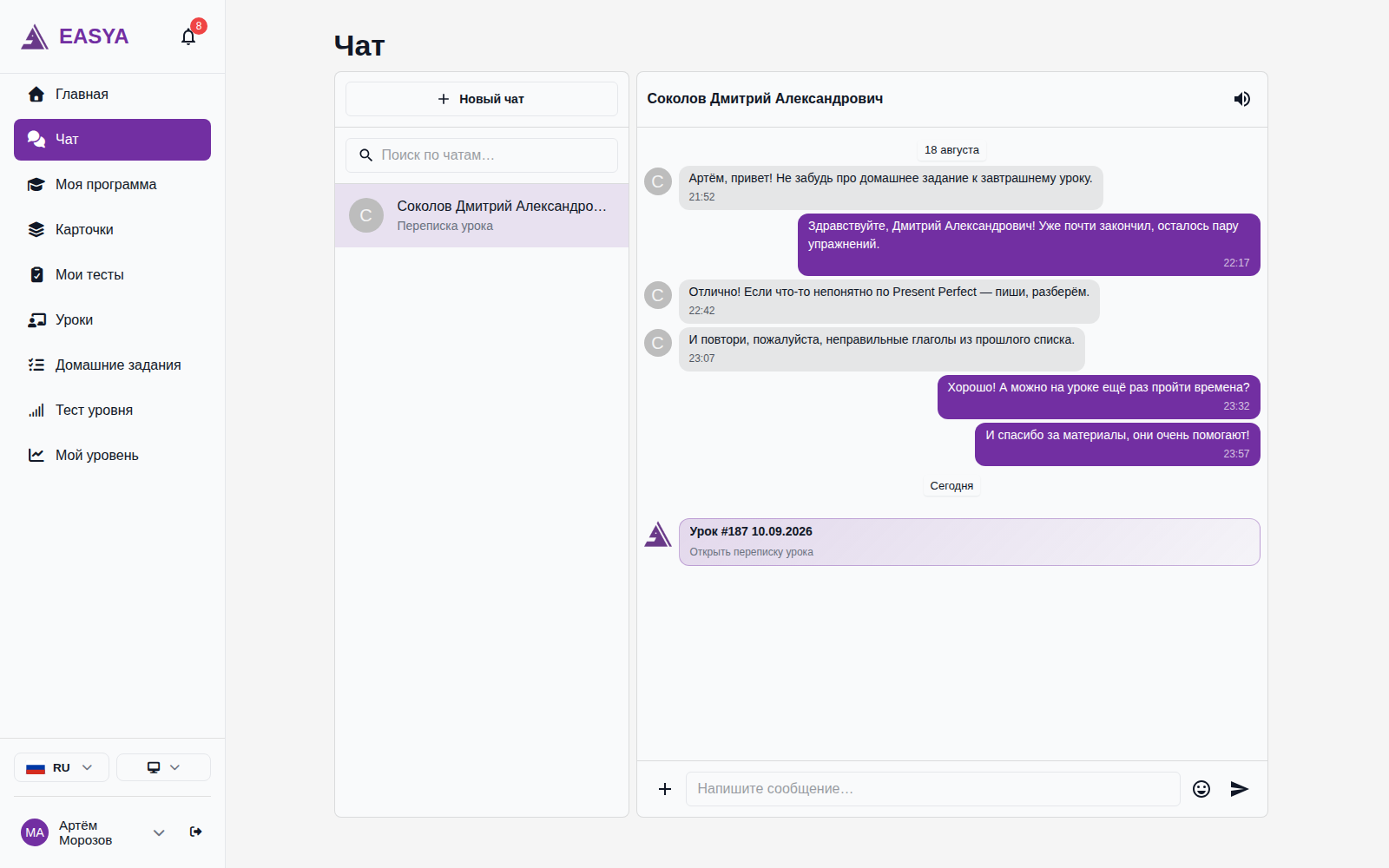Click the bar signal icon for Тест уровня

click(36, 411)
